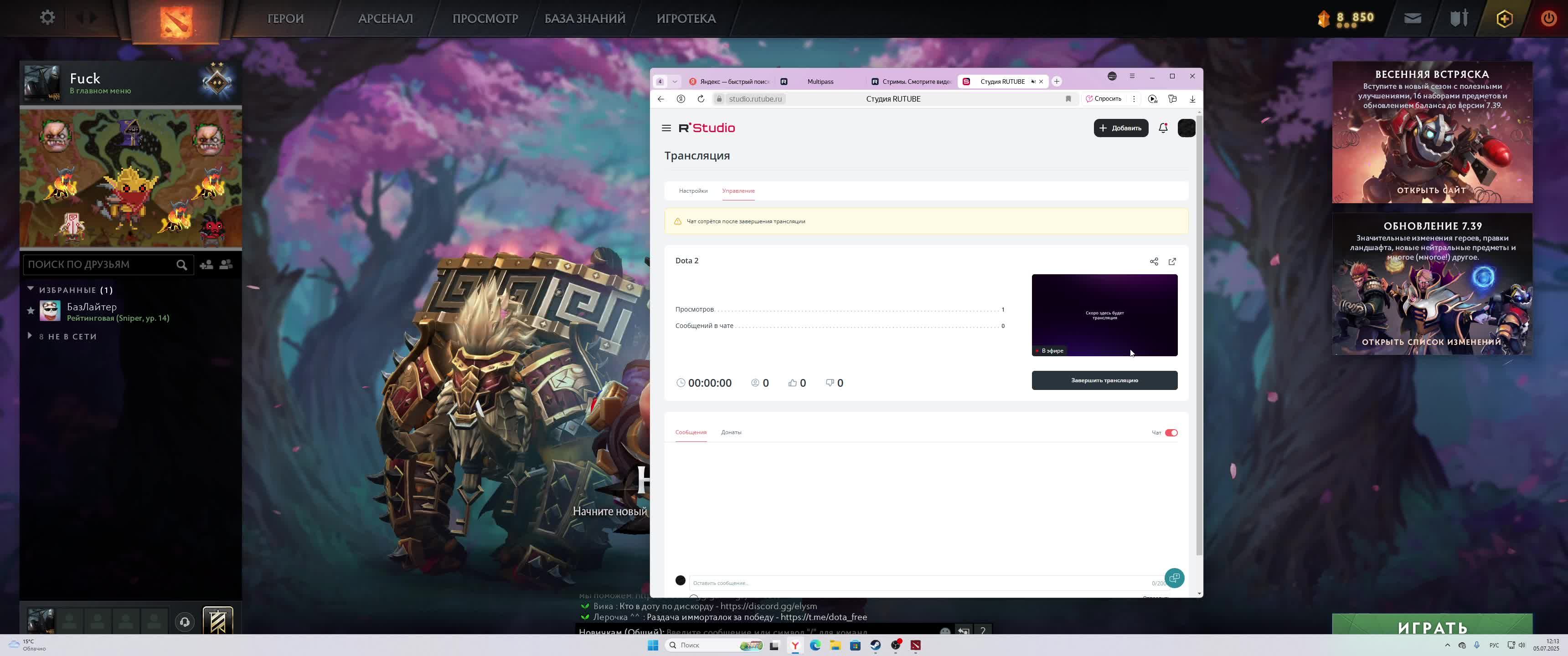Reload the studio.rutube.ru page
The image size is (1568, 656).
click(701, 98)
